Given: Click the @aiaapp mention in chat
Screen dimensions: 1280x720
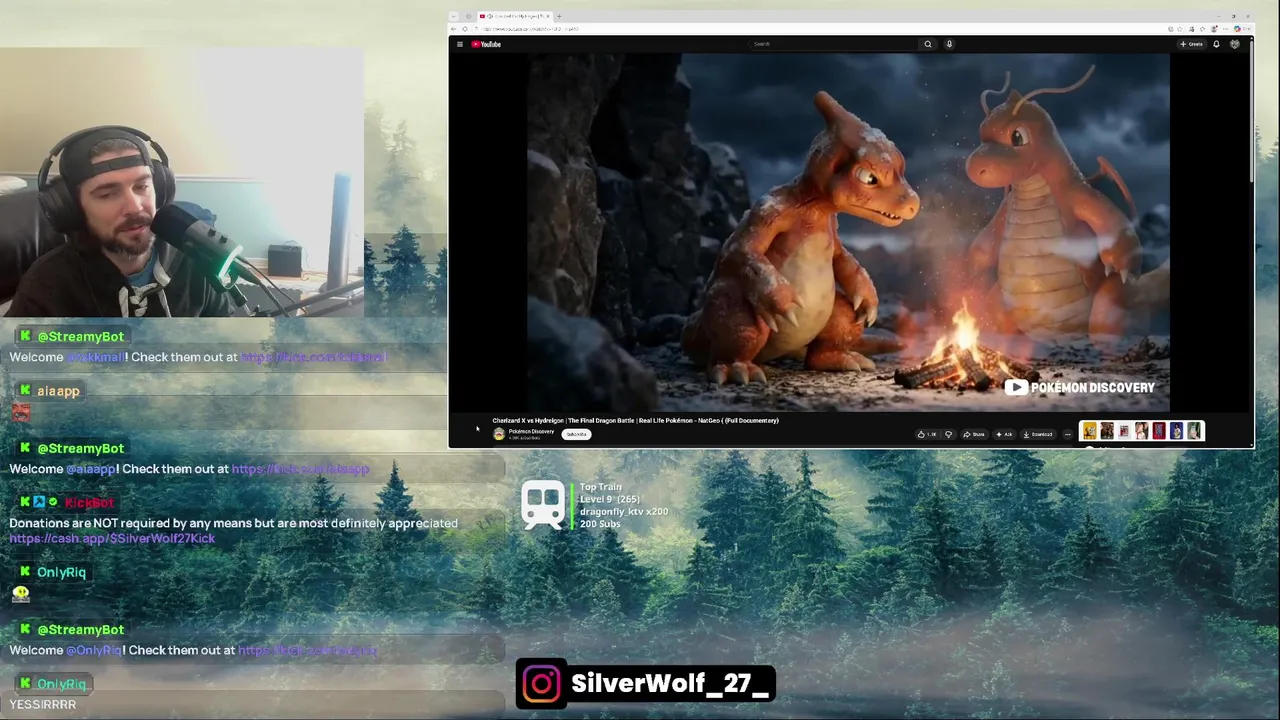Looking at the screenshot, I should point(91,468).
